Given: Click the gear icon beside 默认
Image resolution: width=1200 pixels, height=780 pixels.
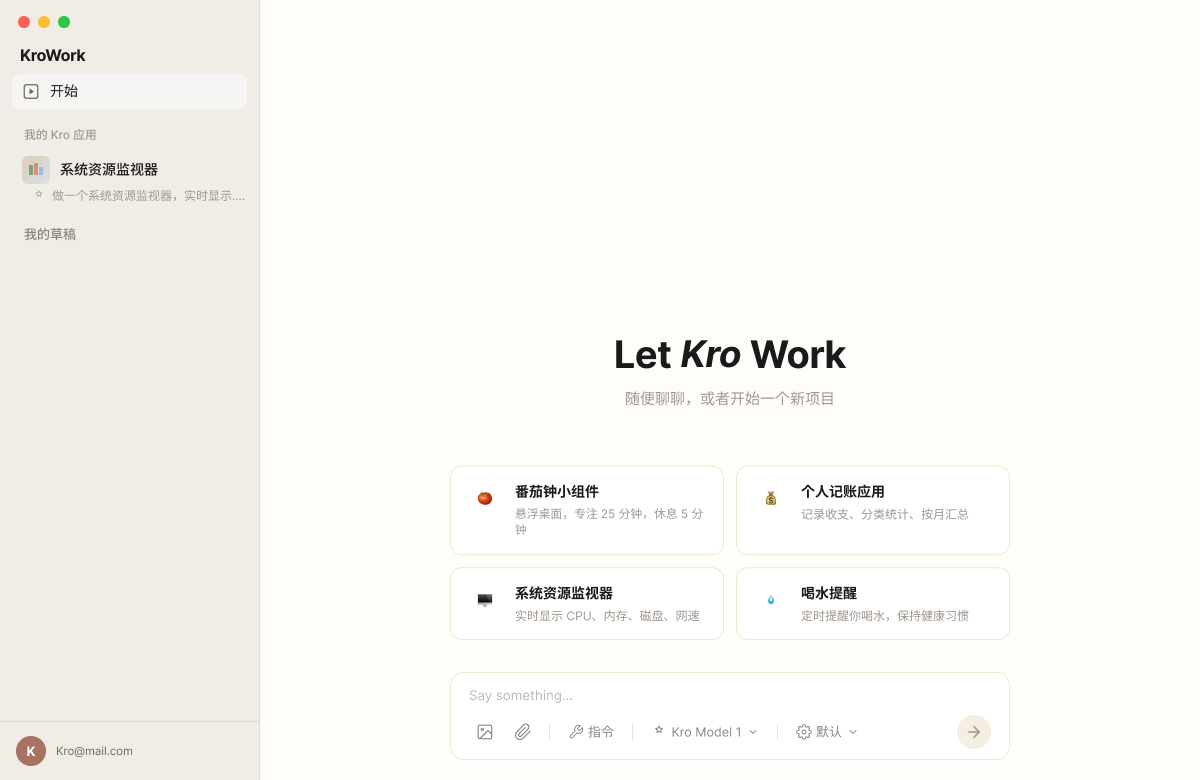Looking at the screenshot, I should point(802,731).
